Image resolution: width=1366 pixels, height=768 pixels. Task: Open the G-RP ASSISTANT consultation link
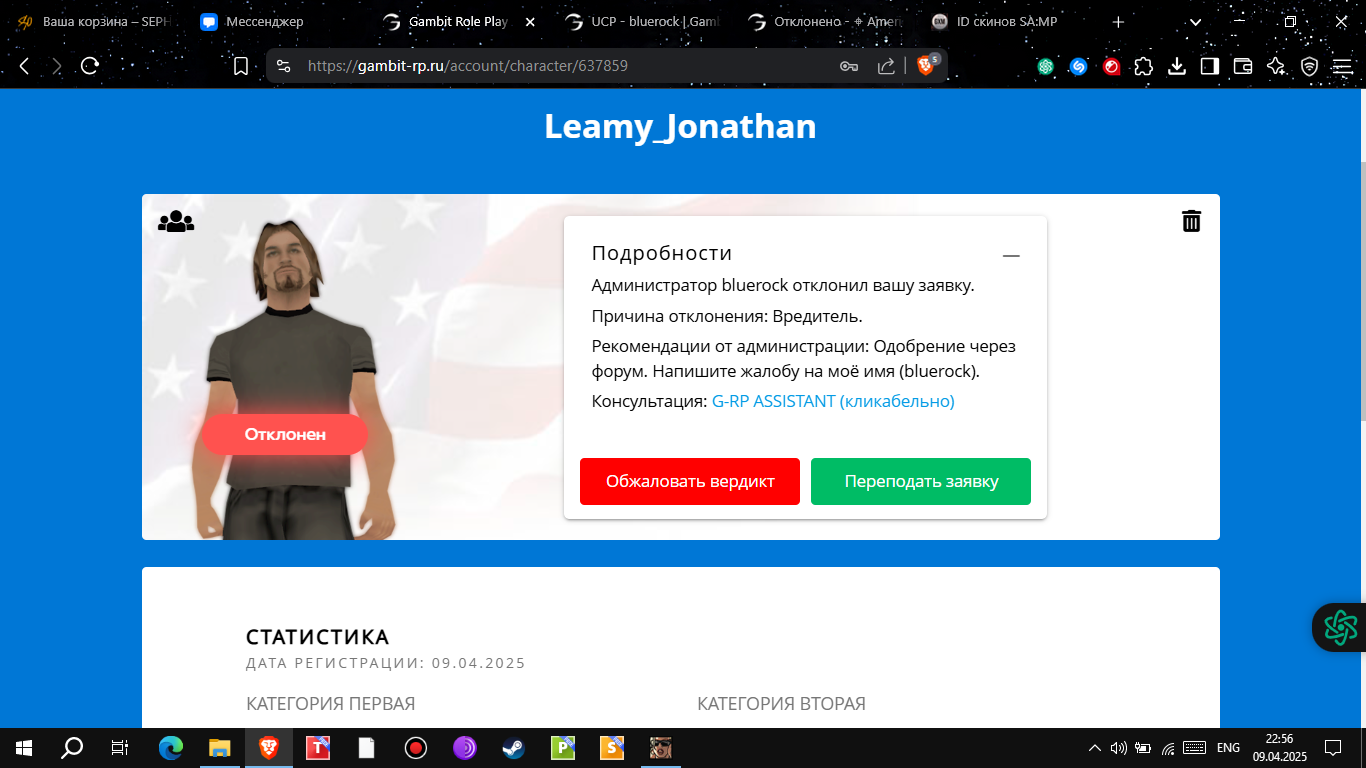pos(833,401)
